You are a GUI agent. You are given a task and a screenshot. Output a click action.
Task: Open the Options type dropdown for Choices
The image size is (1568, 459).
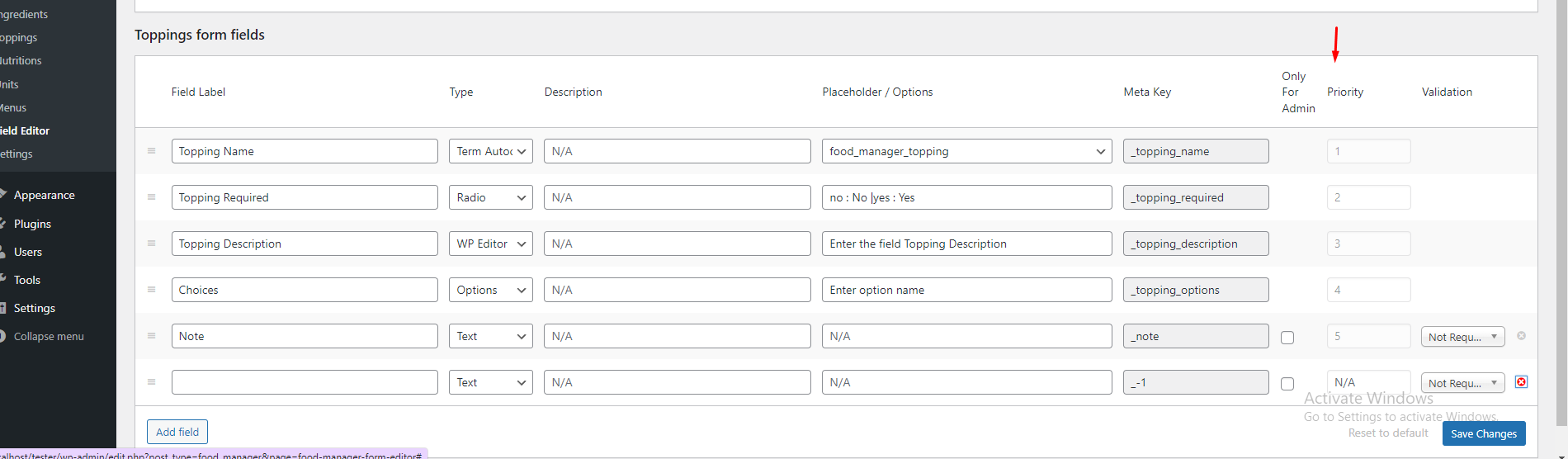coord(491,290)
